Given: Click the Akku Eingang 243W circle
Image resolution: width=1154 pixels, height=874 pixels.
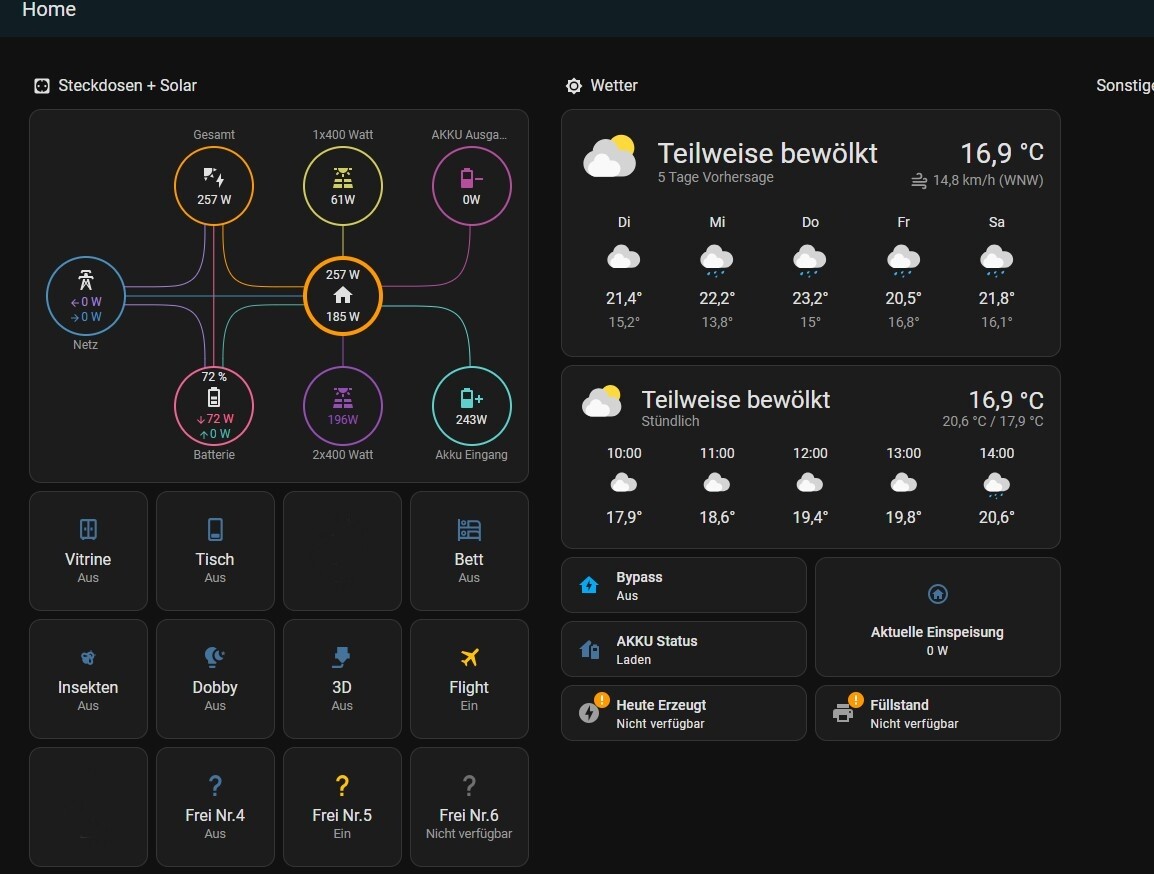Looking at the screenshot, I should coord(471,406).
